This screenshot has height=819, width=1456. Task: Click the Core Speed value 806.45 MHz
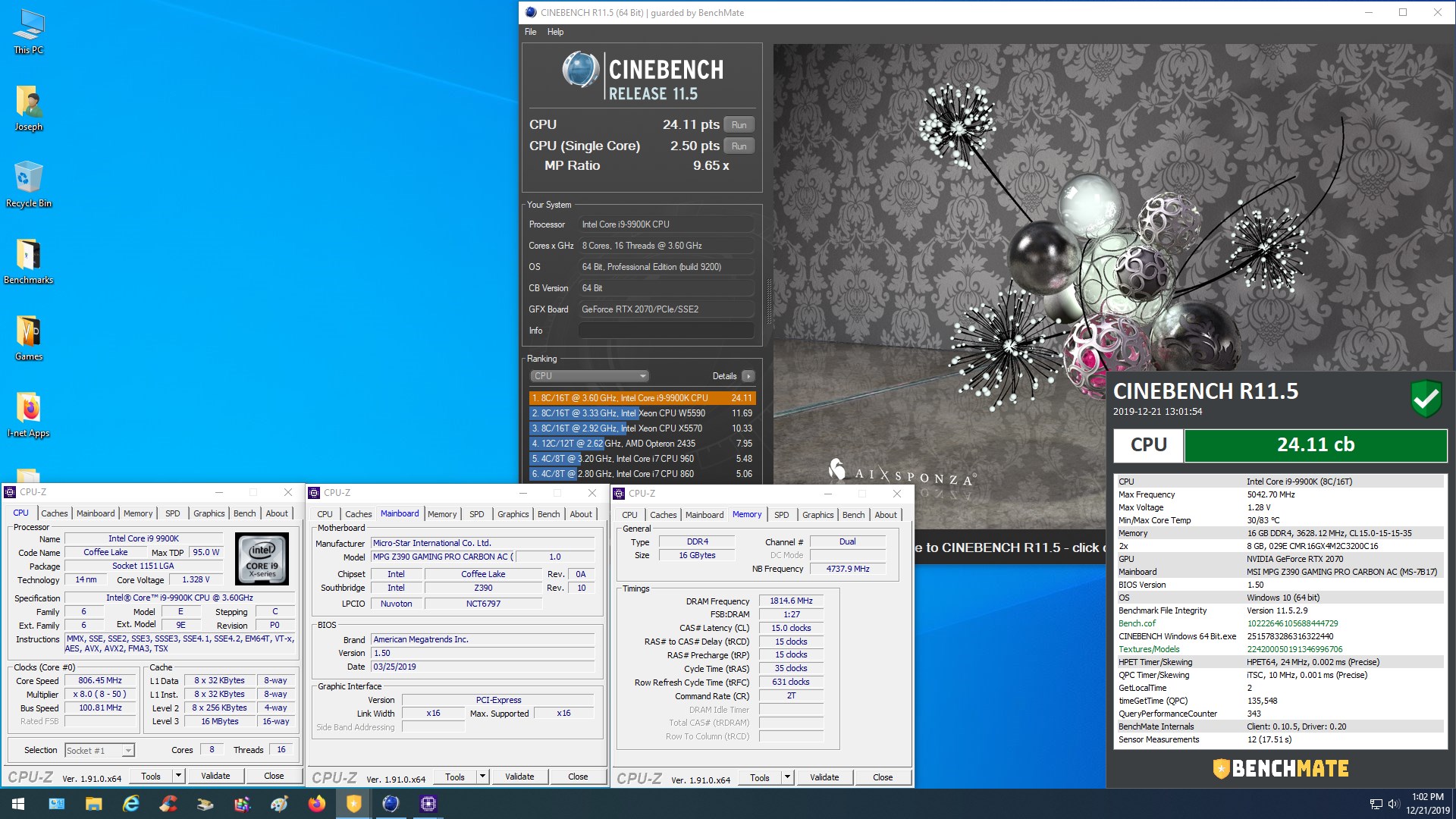(100, 681)
